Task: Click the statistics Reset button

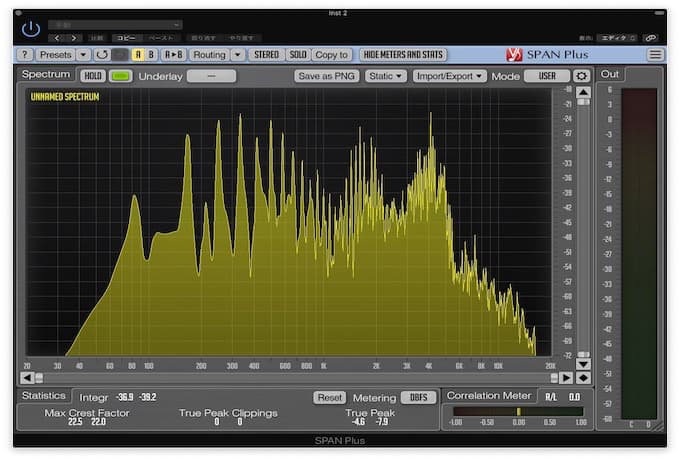Action: pos(330,398)
